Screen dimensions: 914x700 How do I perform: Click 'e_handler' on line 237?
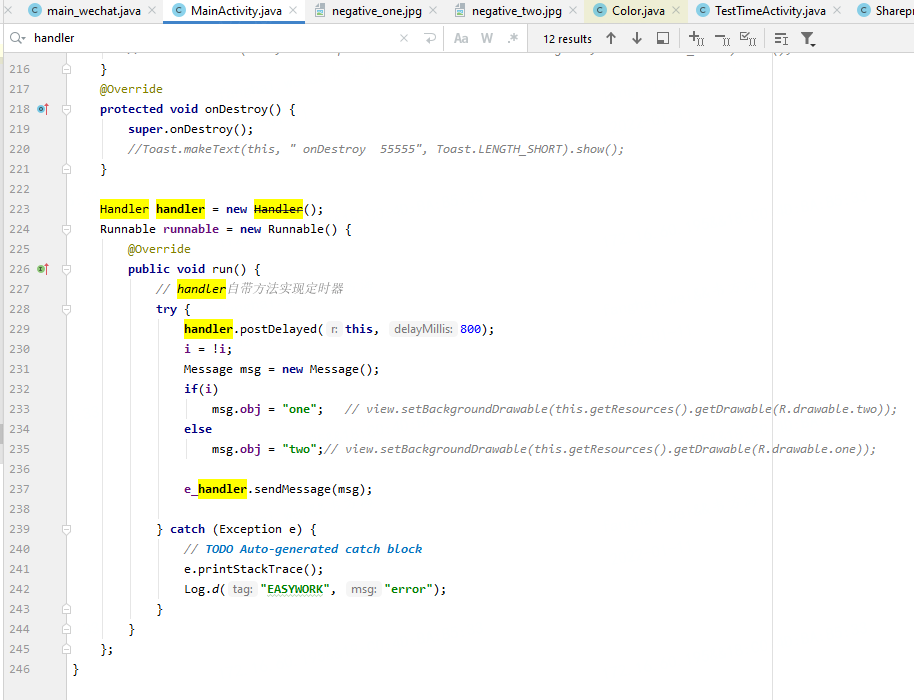pyautogui.click(x=215, y=489)
